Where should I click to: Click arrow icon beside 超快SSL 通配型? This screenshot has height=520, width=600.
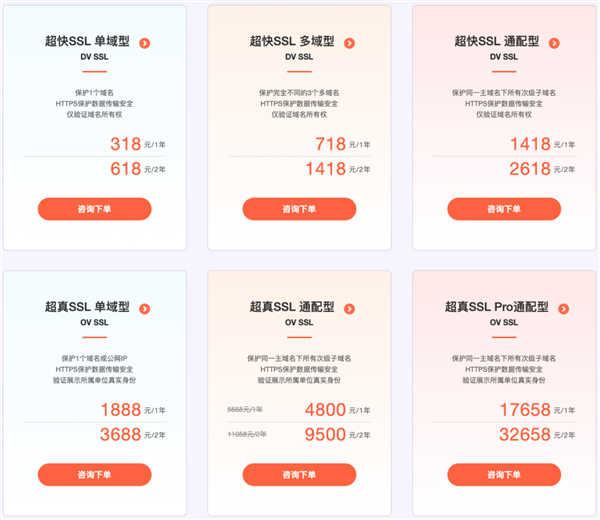pos(554,43)
